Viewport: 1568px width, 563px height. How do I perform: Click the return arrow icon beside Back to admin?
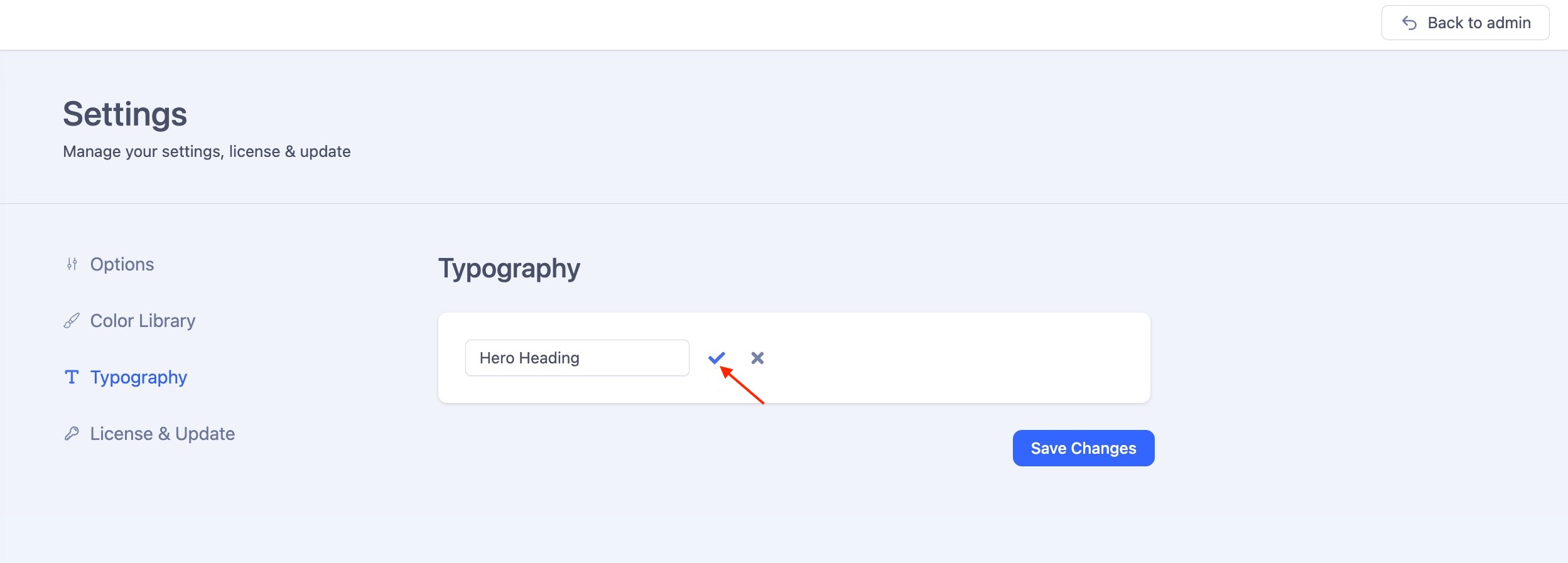click(x=1409, y=23)
